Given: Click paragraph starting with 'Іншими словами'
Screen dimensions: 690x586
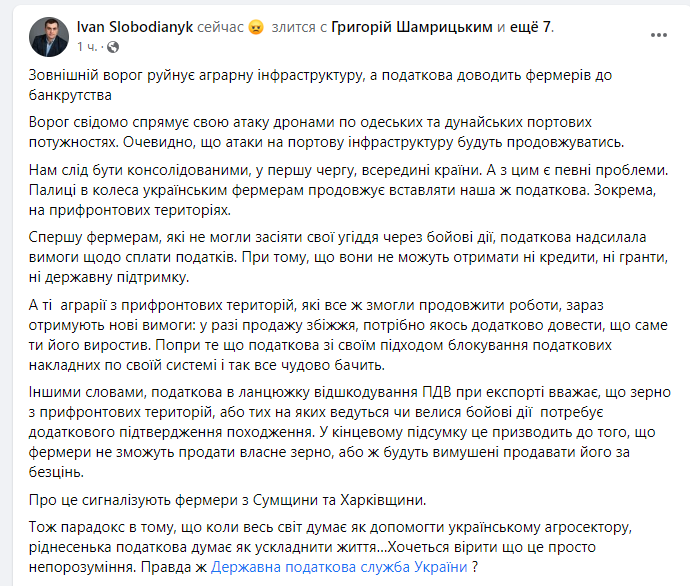Looking at the screenshot, I should coord(350,432).
